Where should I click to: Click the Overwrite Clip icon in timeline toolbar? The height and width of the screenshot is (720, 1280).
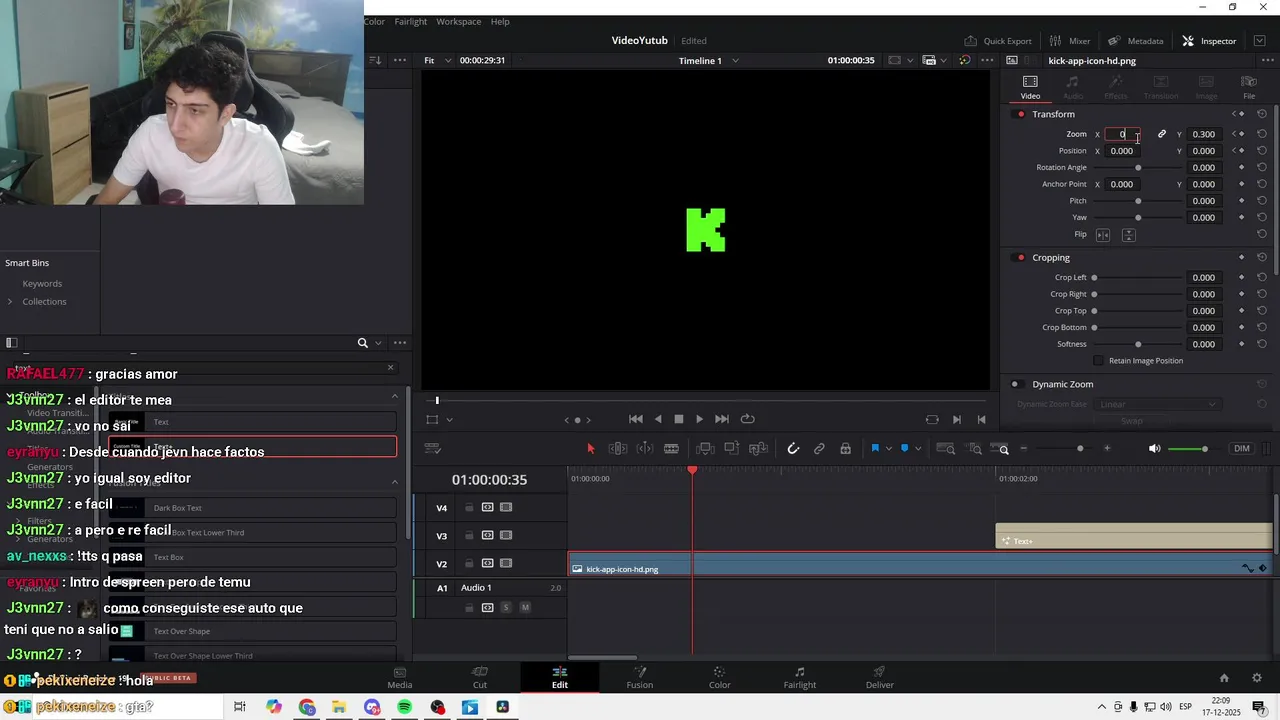[731, 448]
